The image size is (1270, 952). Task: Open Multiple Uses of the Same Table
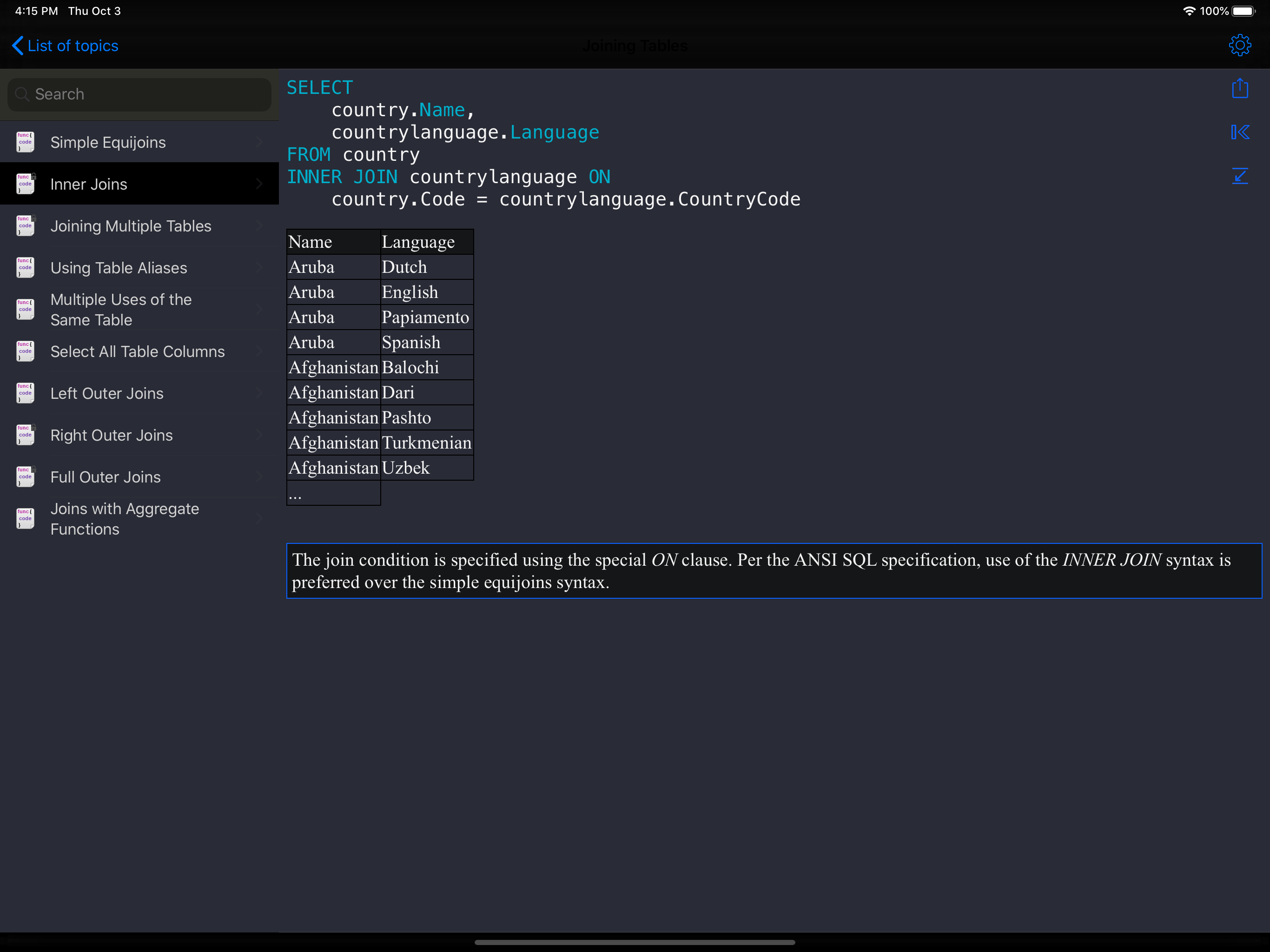pyautogui.click(x=121, y=310)
